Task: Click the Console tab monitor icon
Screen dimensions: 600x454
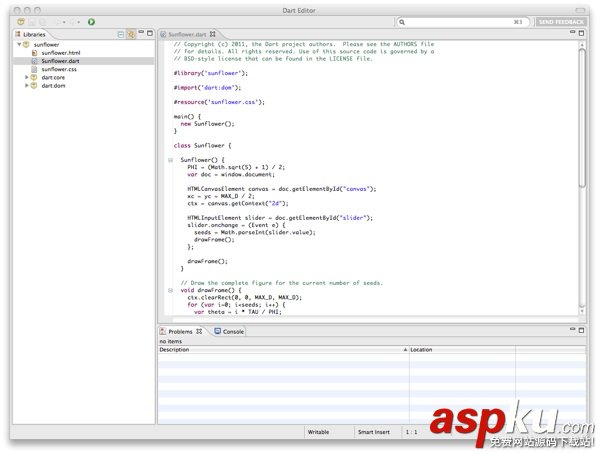Action: [218, 331]
